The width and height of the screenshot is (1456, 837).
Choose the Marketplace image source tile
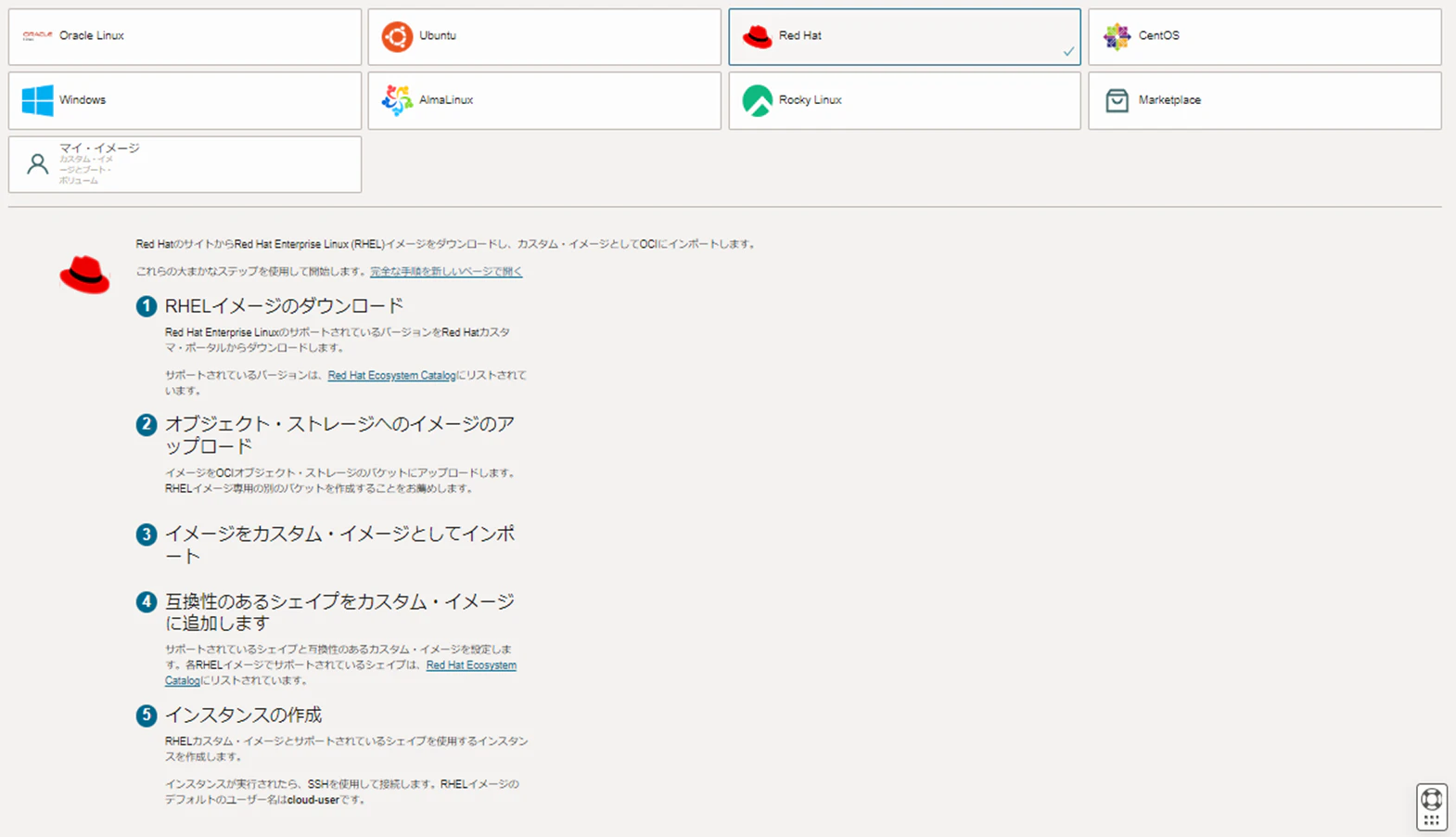[x=1265, y=101]
